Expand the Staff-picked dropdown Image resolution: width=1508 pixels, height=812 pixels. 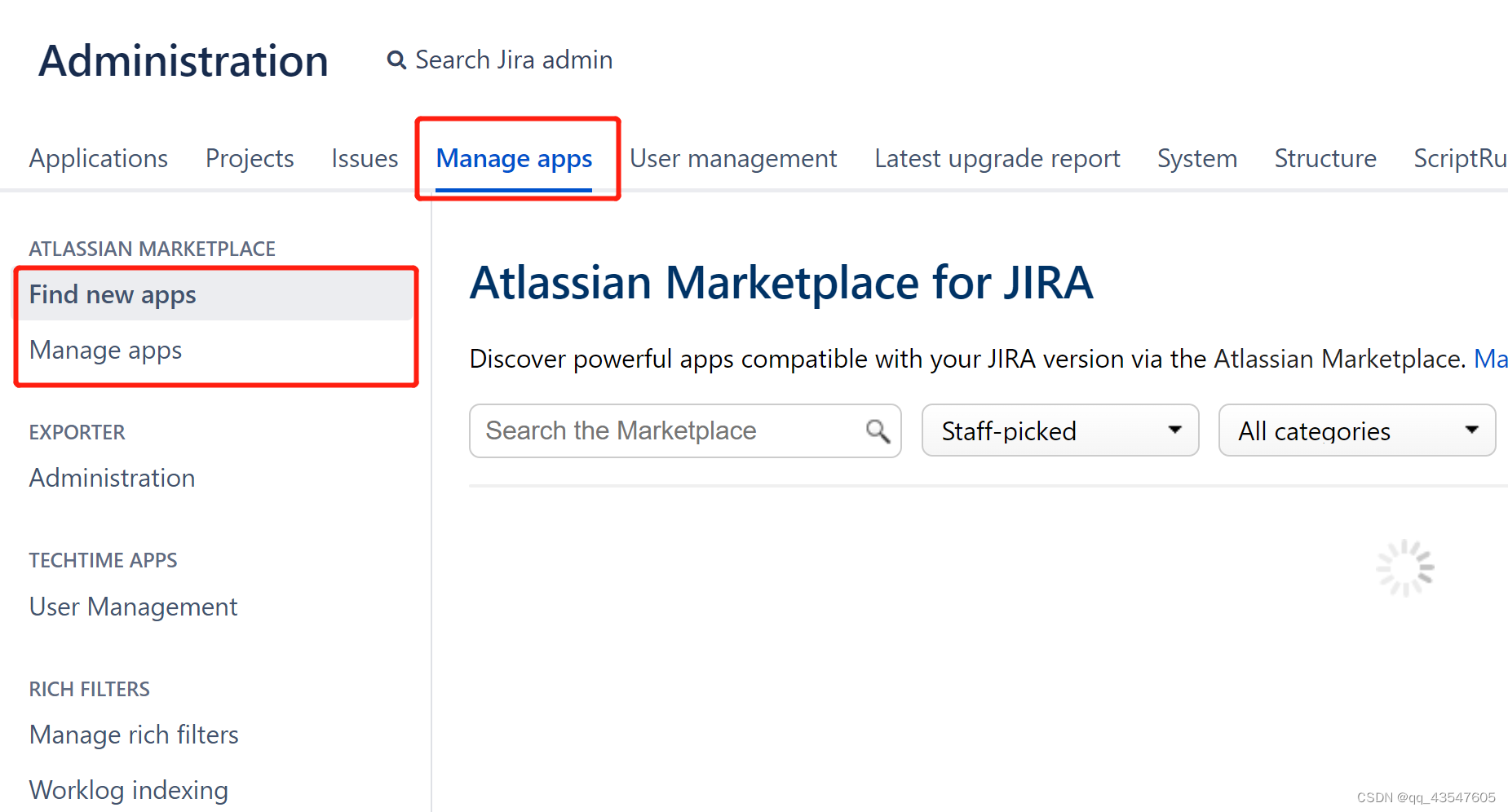coord(1060,430)
